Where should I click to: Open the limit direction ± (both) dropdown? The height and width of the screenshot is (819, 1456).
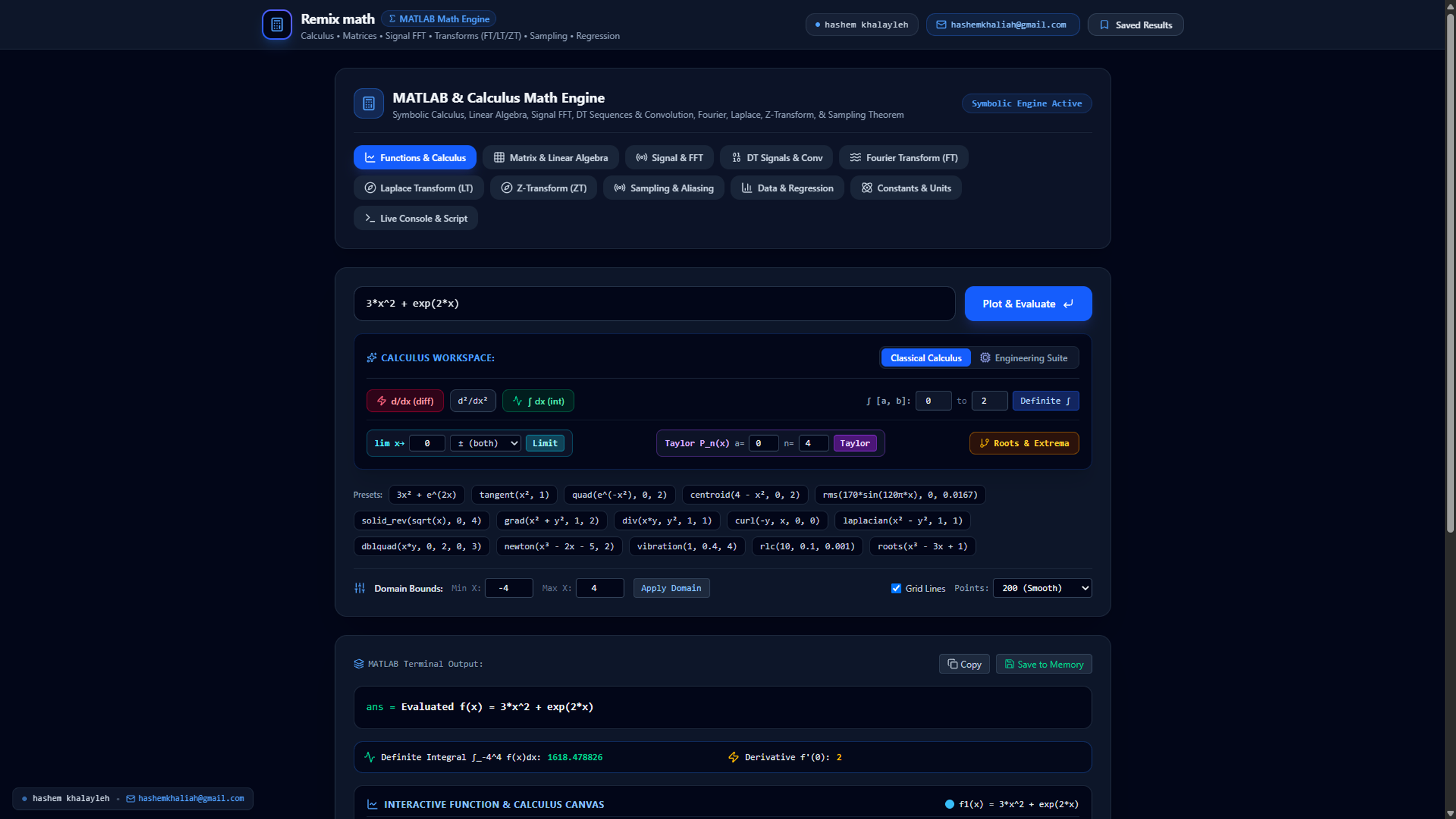pyautogui.click(x=485, y=443)
